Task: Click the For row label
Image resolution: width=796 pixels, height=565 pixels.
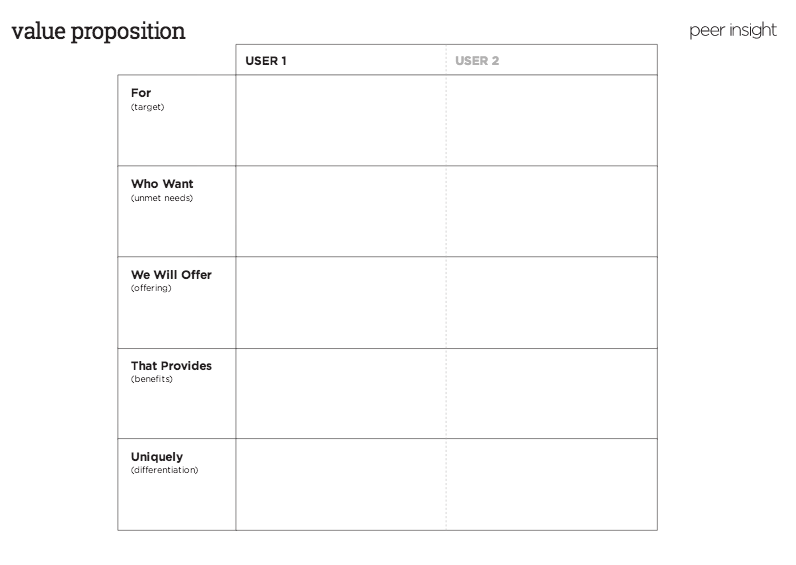Action: pyautogui.click(x=141, y=93)
